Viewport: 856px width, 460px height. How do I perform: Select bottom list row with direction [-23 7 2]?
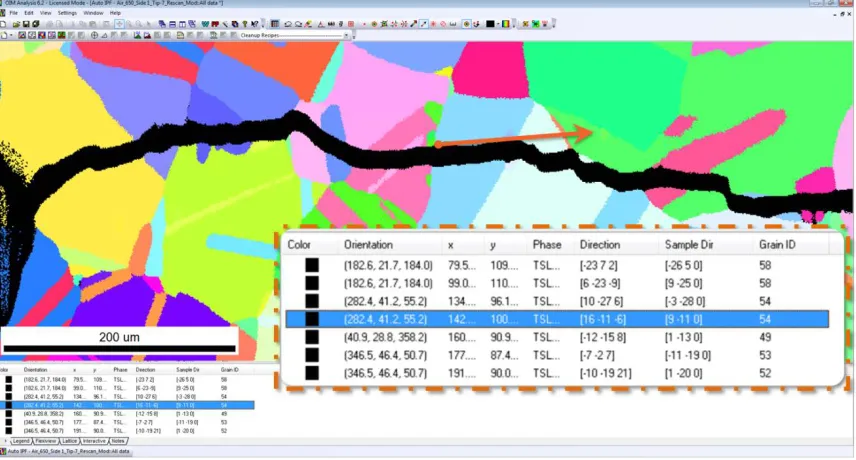tap(127, 379)
